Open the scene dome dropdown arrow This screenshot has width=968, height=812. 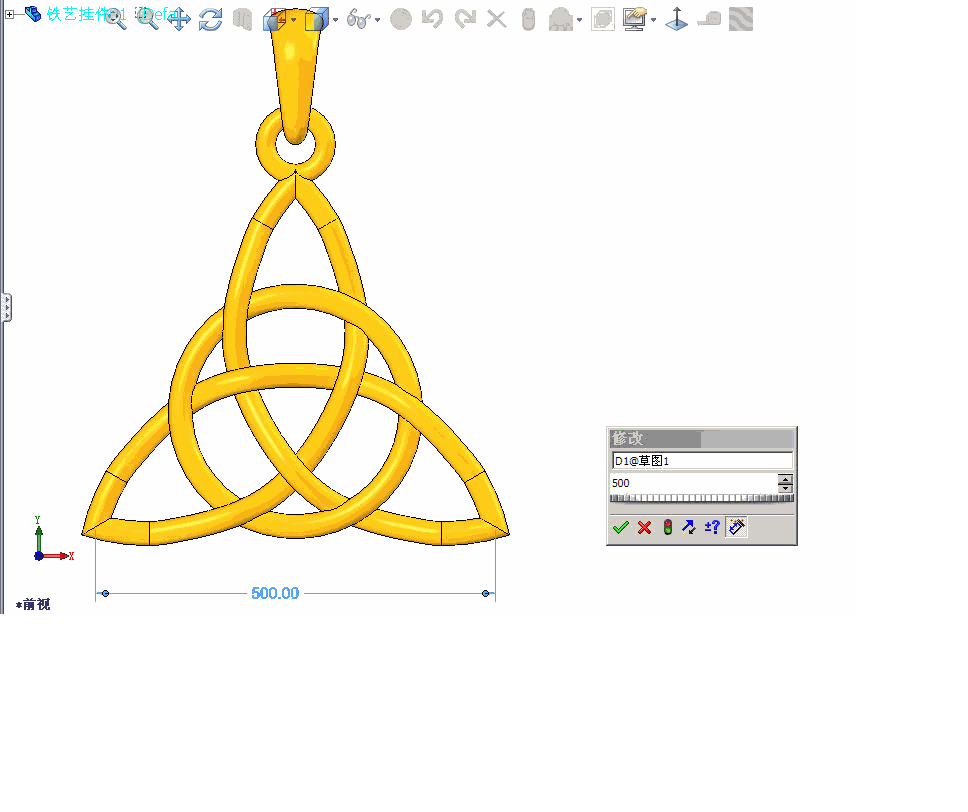580,20
